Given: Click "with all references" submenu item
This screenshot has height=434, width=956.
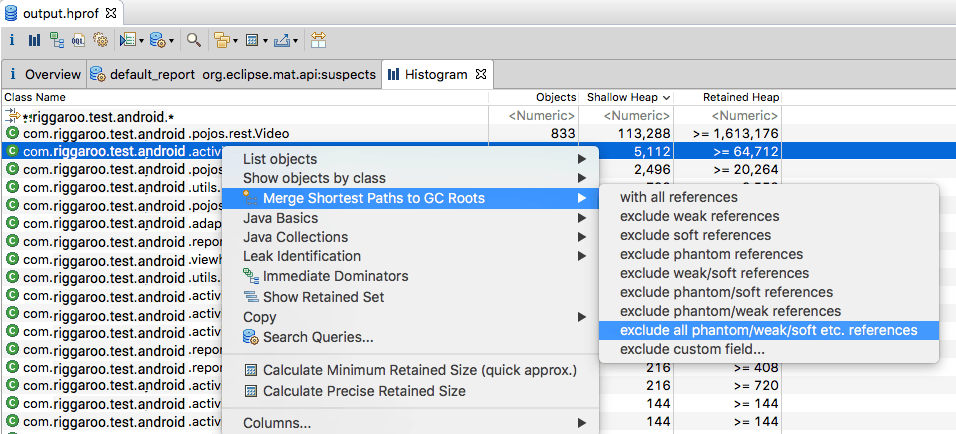Looking at the screenshot, I should [678, 197].
